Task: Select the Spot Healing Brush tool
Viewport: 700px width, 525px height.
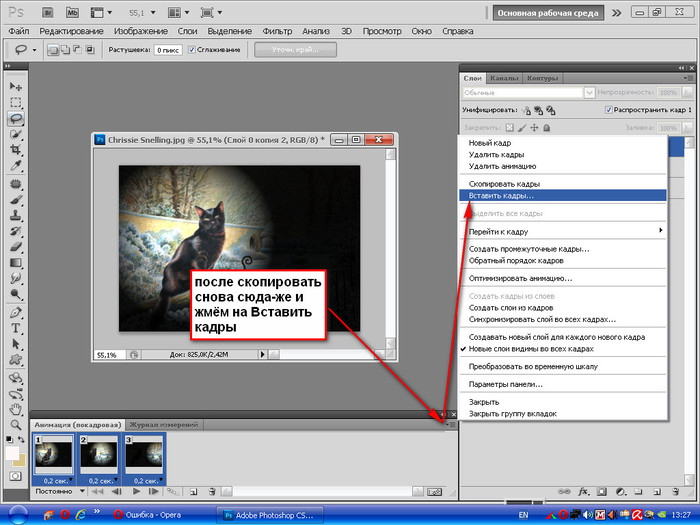Action: click(16, 184)
